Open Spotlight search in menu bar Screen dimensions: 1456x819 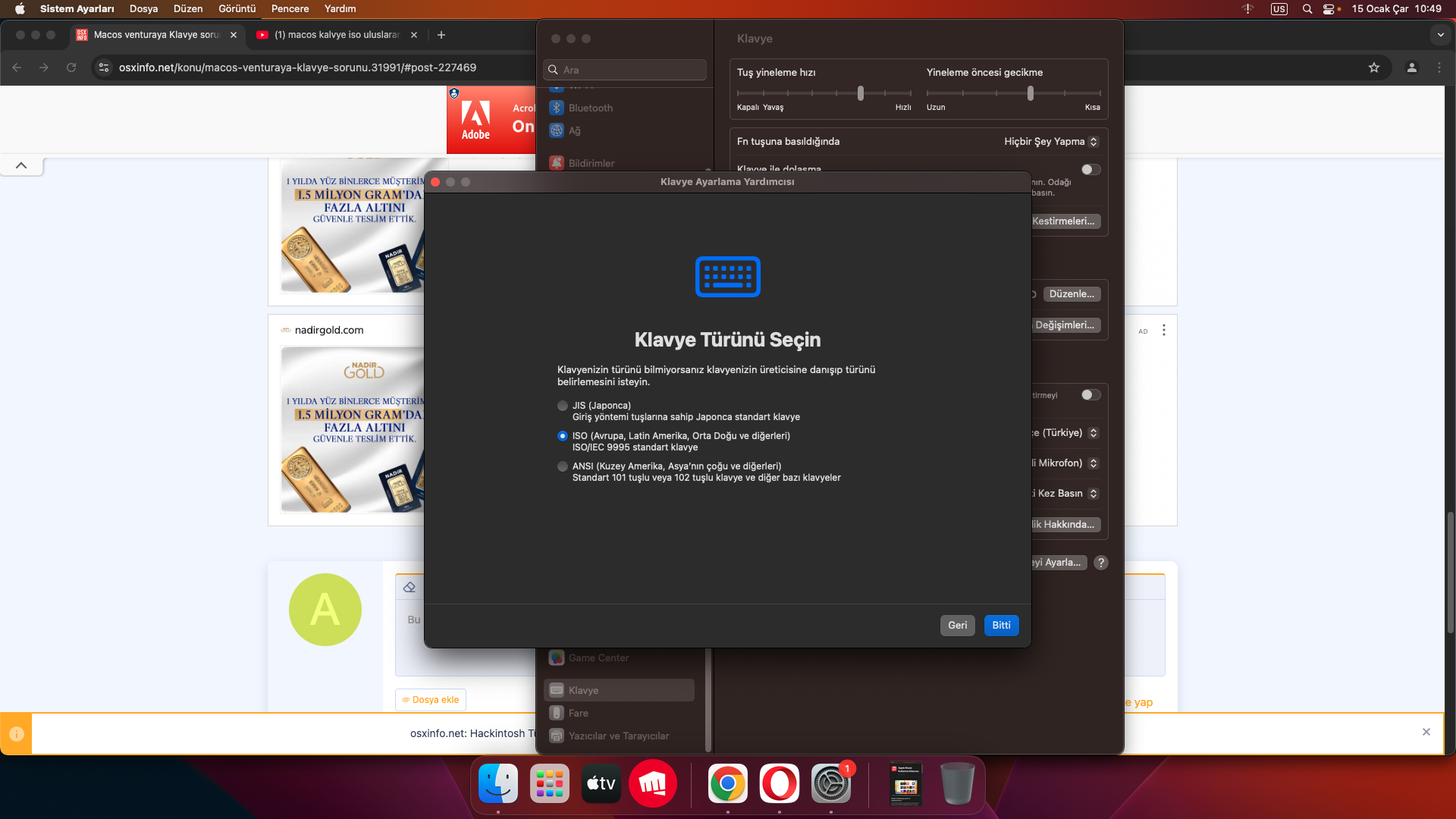point(1307,9)
